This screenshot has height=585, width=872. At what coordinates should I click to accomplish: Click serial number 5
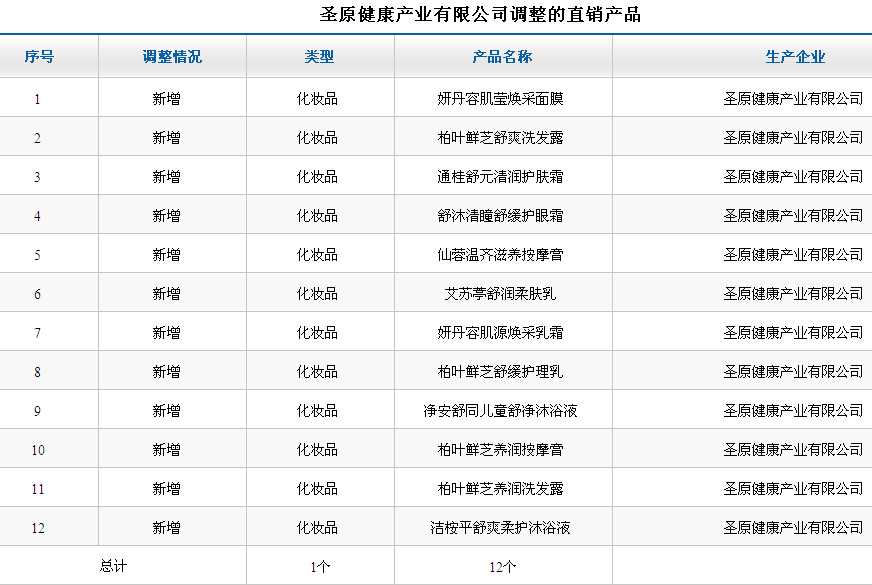tap(37, 255)
